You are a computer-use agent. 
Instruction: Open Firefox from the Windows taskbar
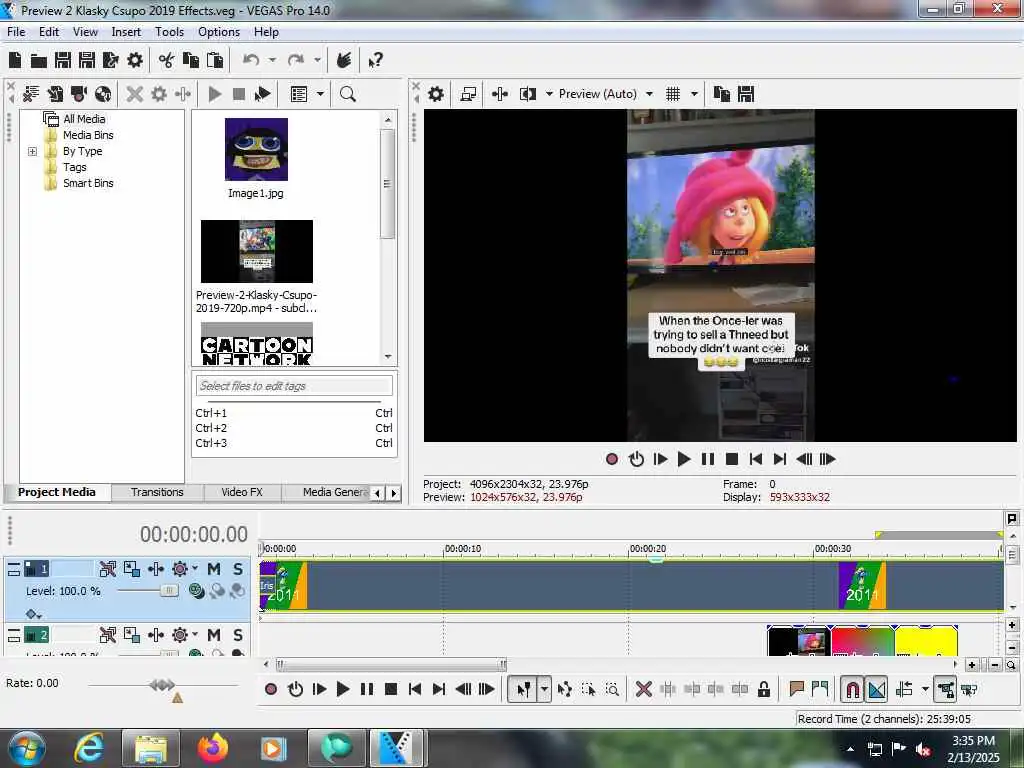(212, 748)
